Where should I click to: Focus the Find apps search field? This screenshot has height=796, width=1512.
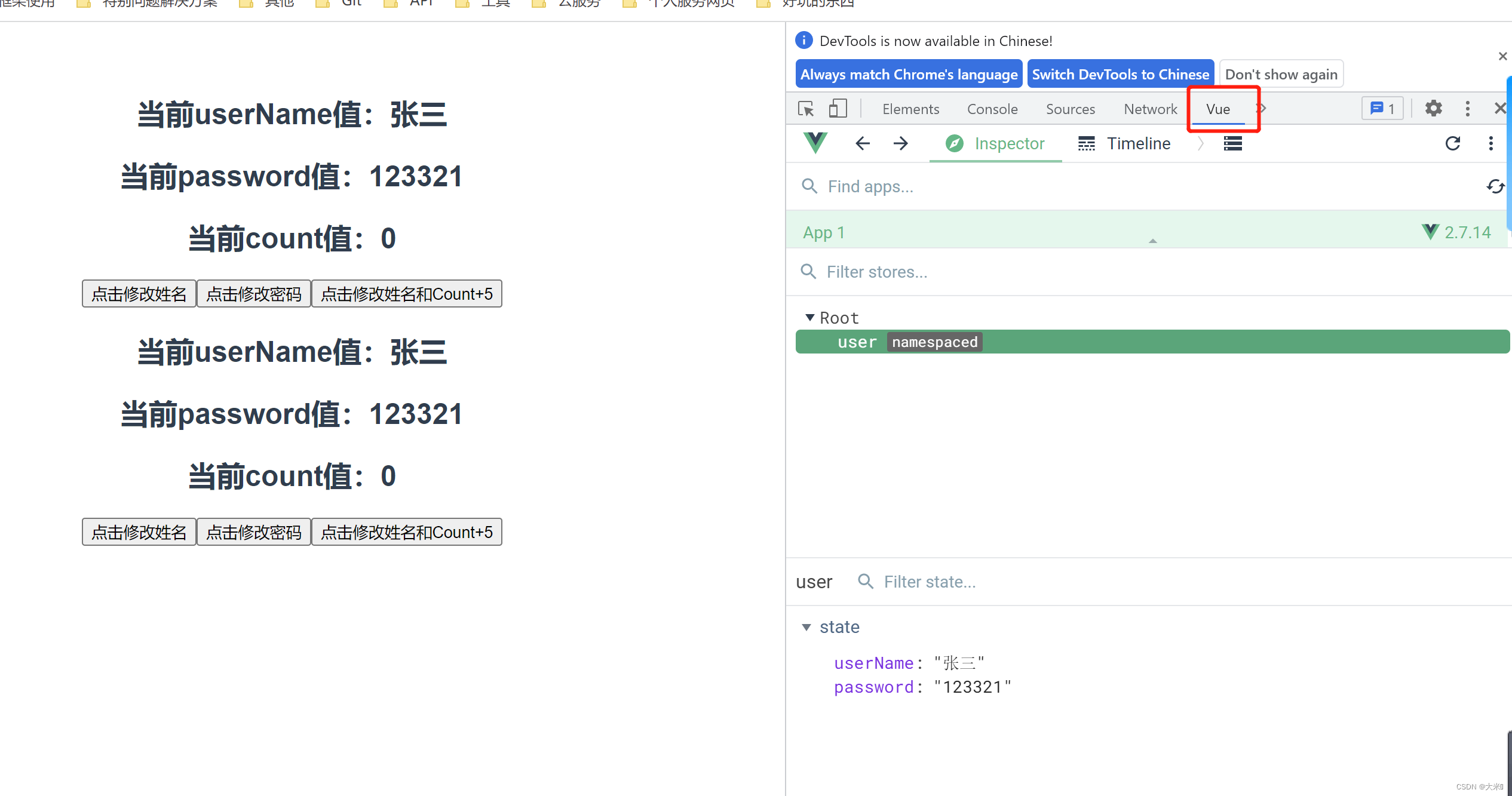1135,187
